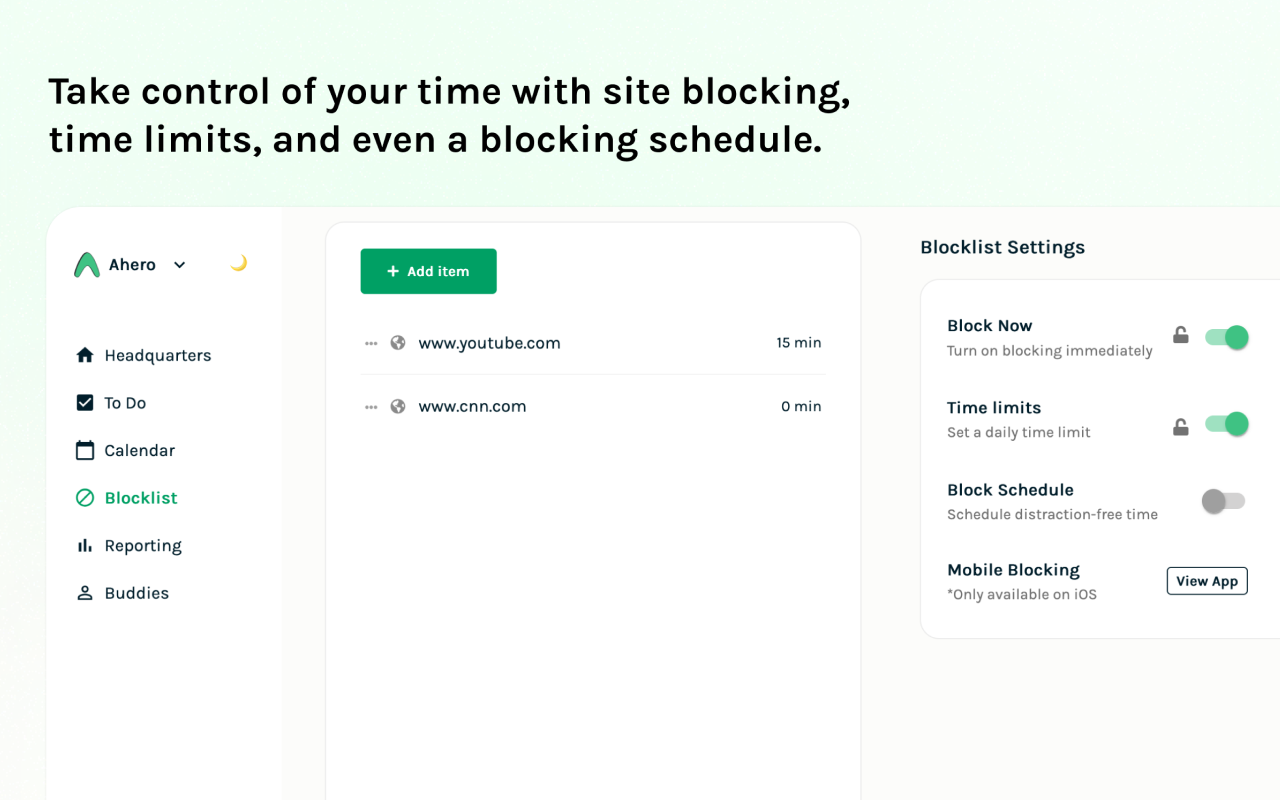
Task: Click the green Ahero logo icon
Action: point(87,265)
